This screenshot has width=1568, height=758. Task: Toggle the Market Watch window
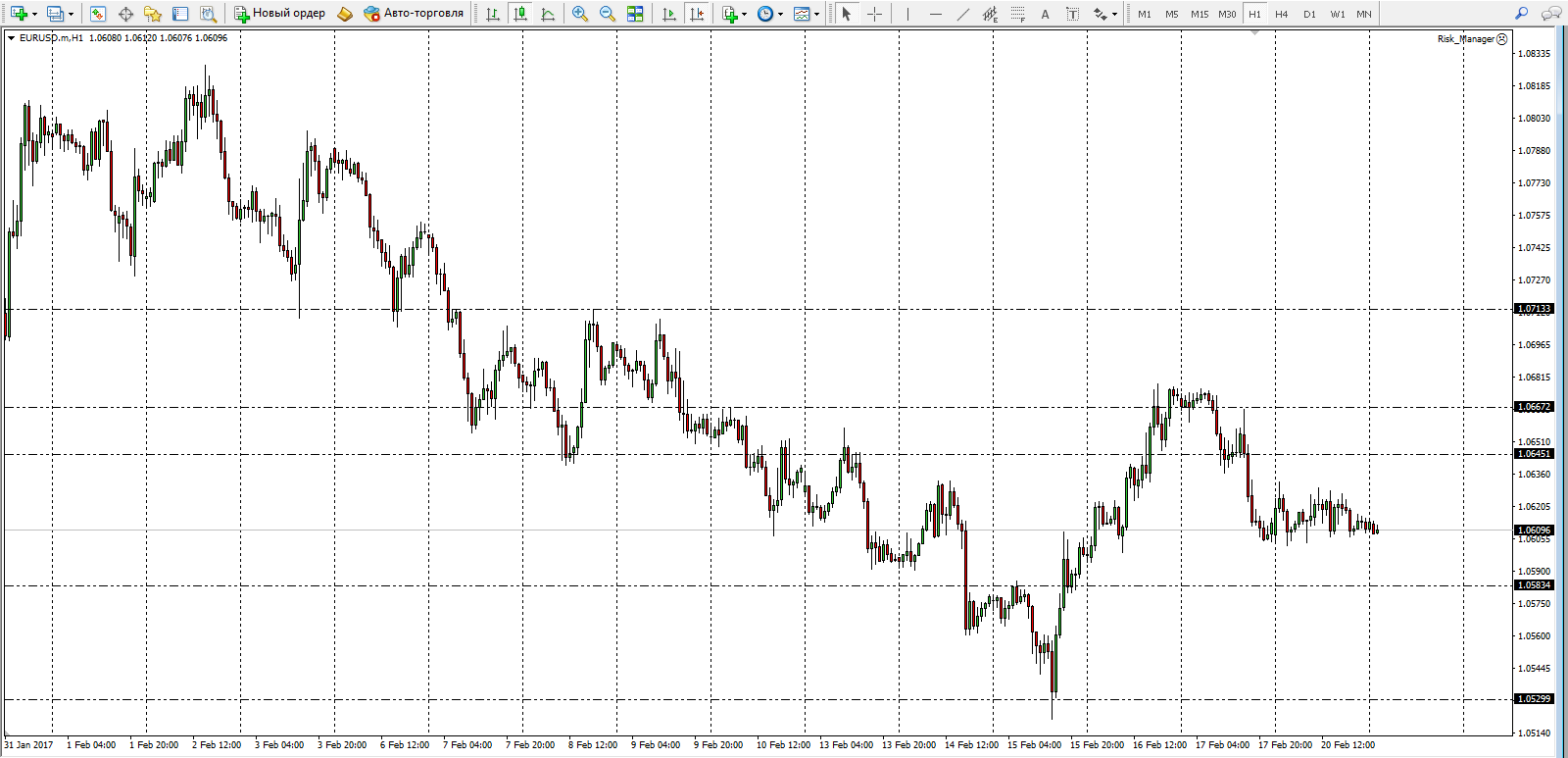(x=97, y=14)
